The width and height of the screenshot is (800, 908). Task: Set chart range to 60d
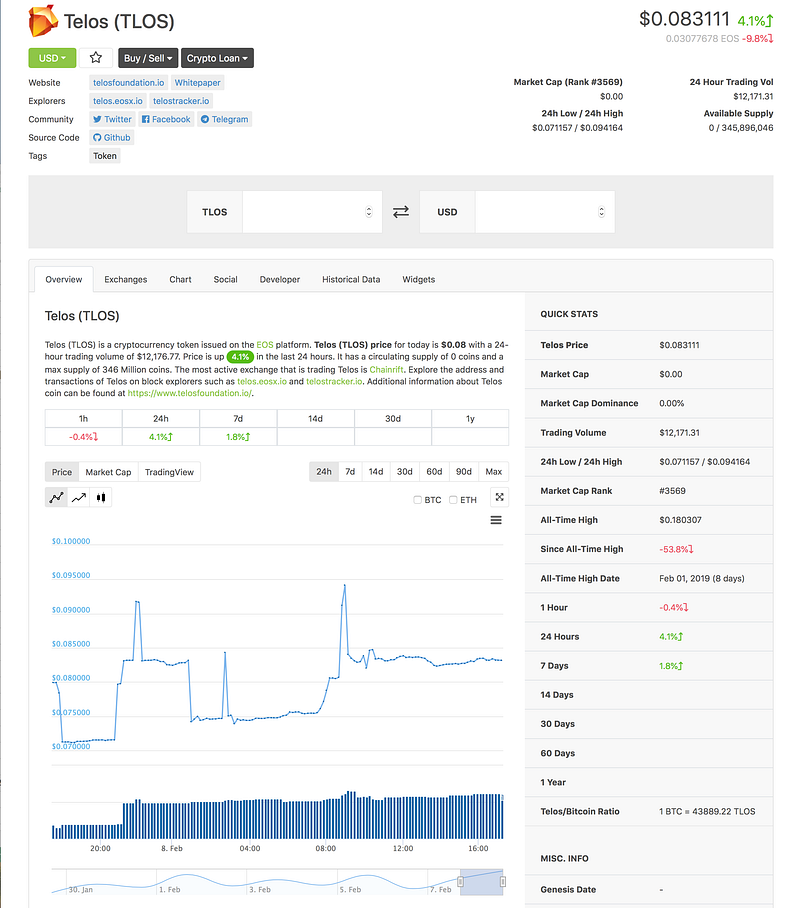tap(434, 472)
